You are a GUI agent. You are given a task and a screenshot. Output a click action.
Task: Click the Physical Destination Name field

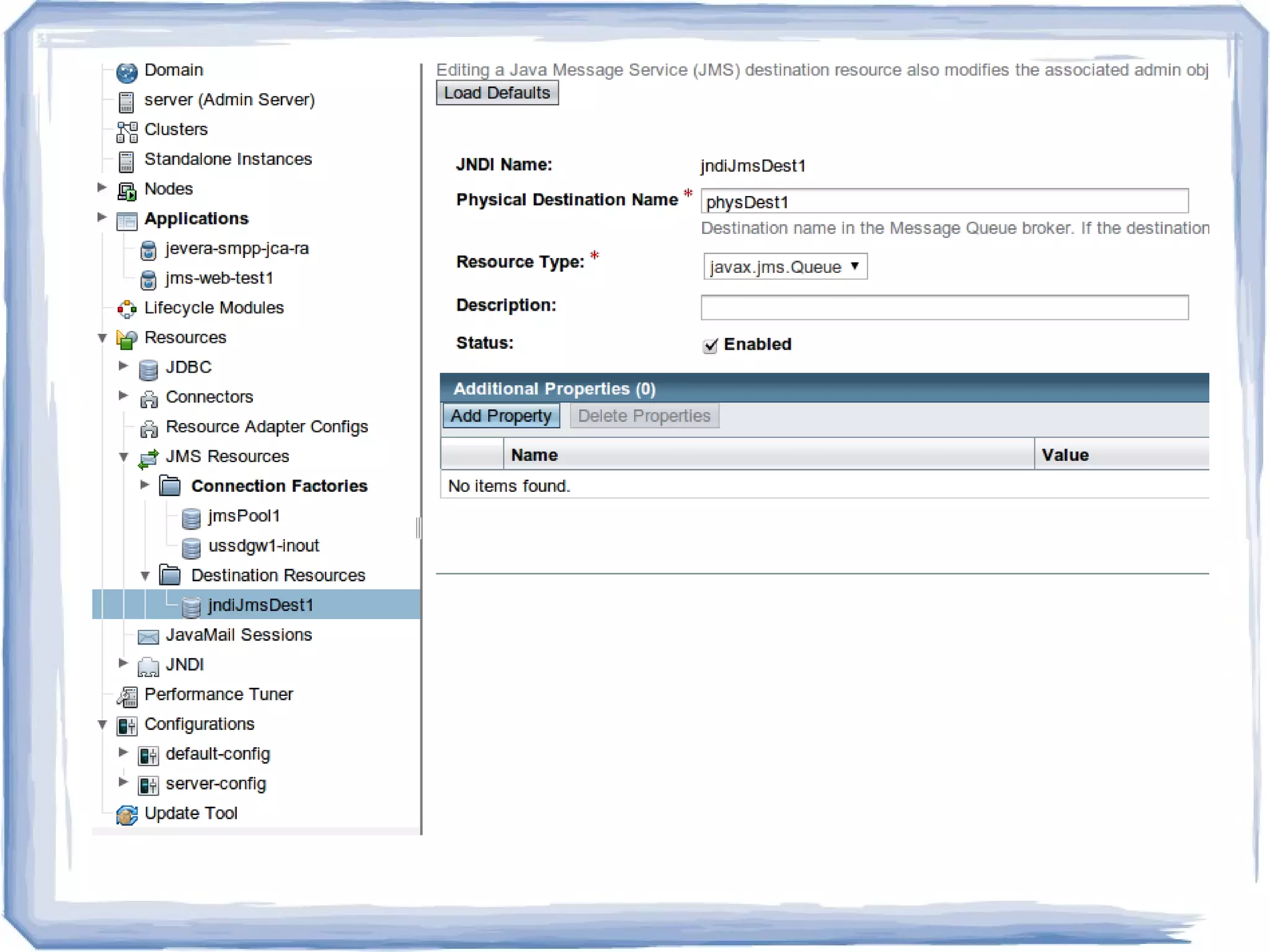pos(944,202)
